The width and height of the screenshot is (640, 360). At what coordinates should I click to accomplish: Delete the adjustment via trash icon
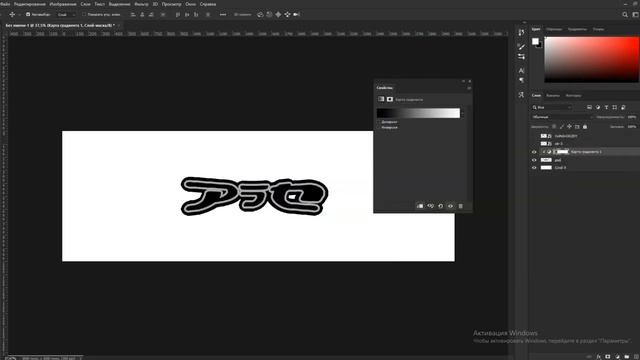click(460, 206)
